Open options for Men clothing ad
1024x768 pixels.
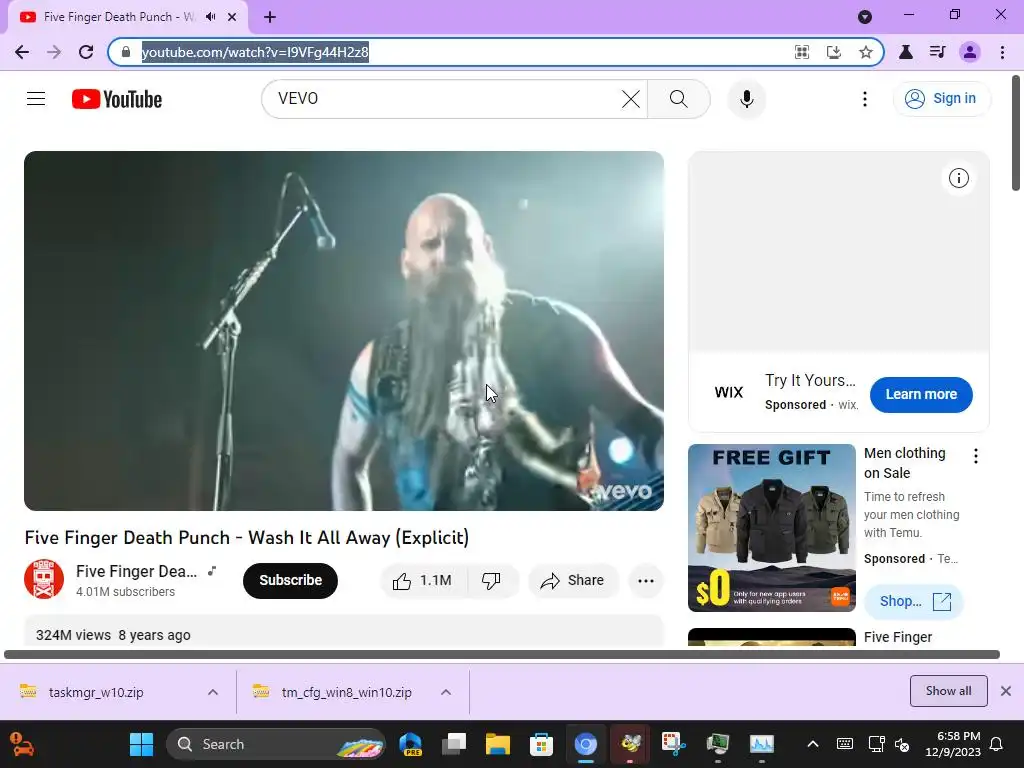(x=976, y=456)
